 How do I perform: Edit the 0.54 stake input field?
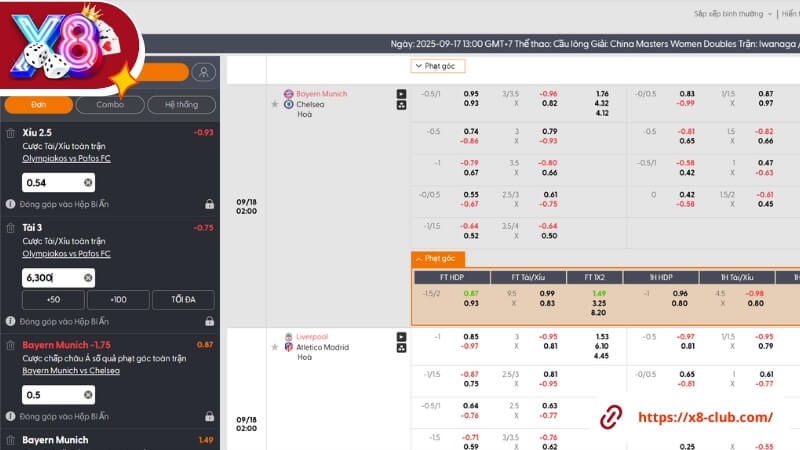pos(58,183)
